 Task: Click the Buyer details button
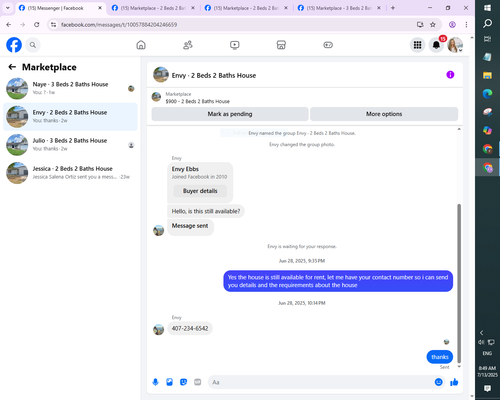pos(200,191)
